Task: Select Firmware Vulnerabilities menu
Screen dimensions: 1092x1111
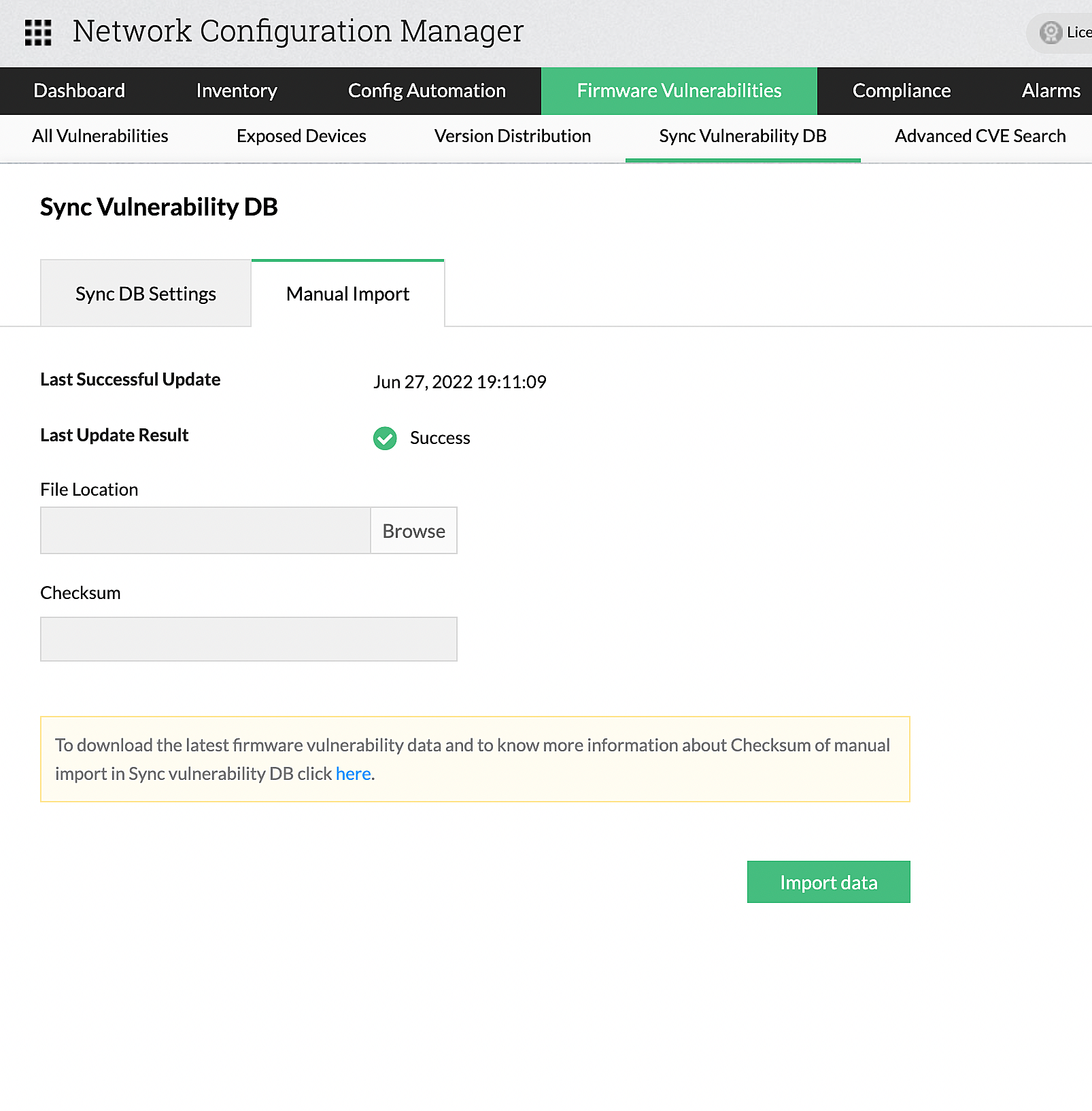Action: click(679, 90)
